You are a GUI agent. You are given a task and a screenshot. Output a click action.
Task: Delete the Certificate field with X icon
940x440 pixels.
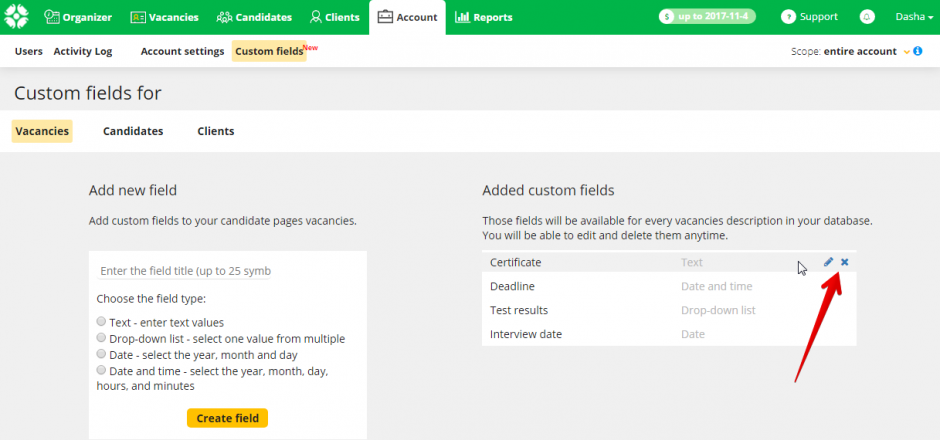[x=845, y=262]
